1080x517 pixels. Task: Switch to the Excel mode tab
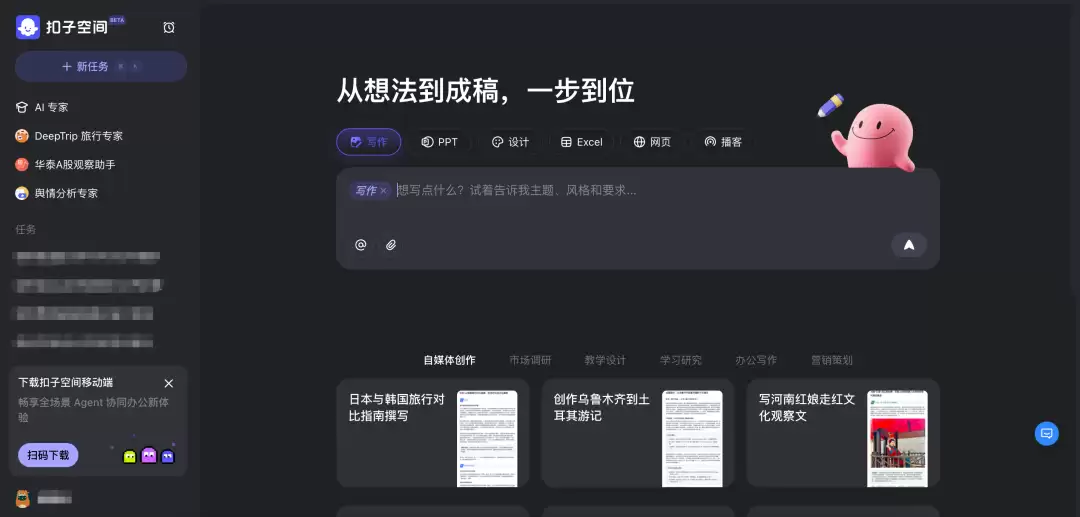pos(581,142)
